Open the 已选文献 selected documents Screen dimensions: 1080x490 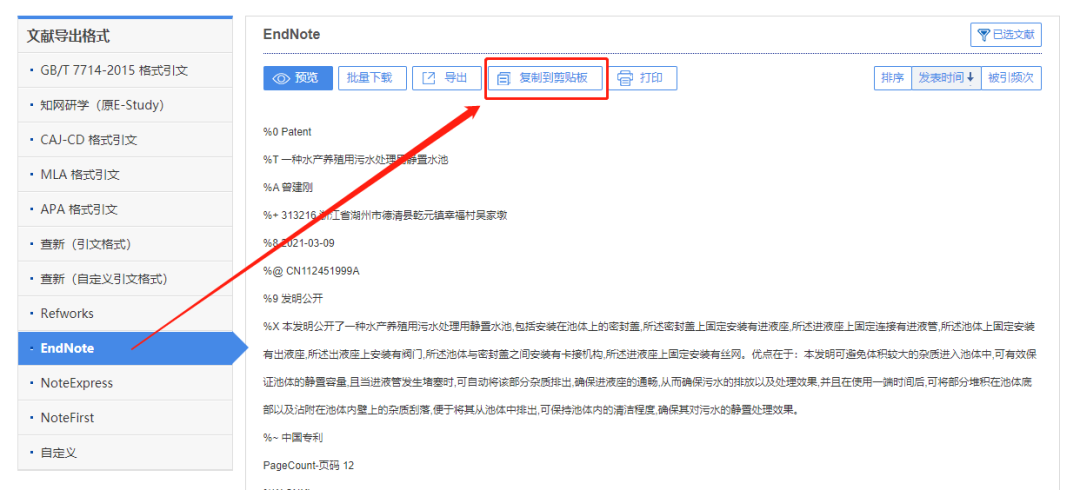click(x=1006, y=34)
